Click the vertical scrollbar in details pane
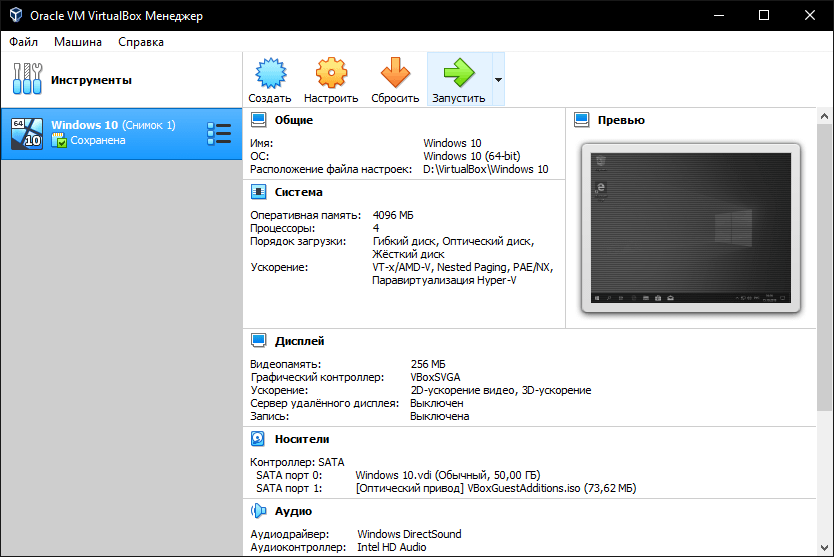The image size is (834, 557). tap(825, 260)
